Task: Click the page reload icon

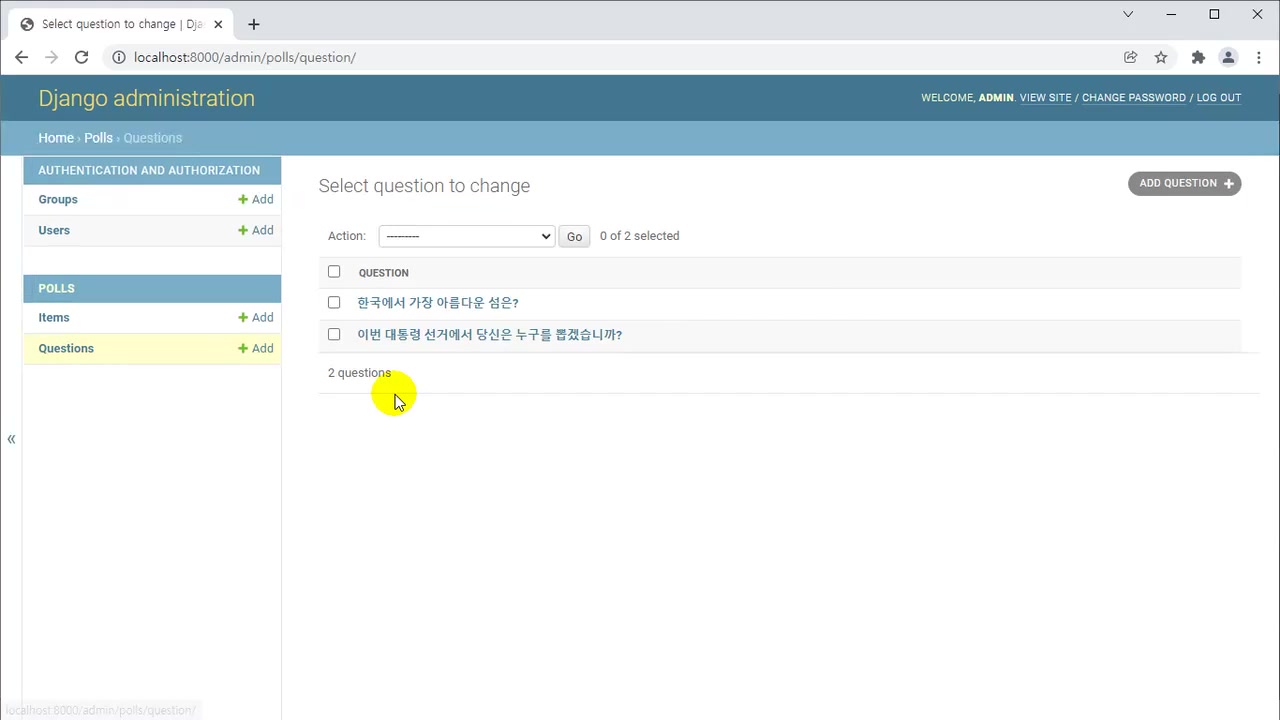Action: [81, 57]
